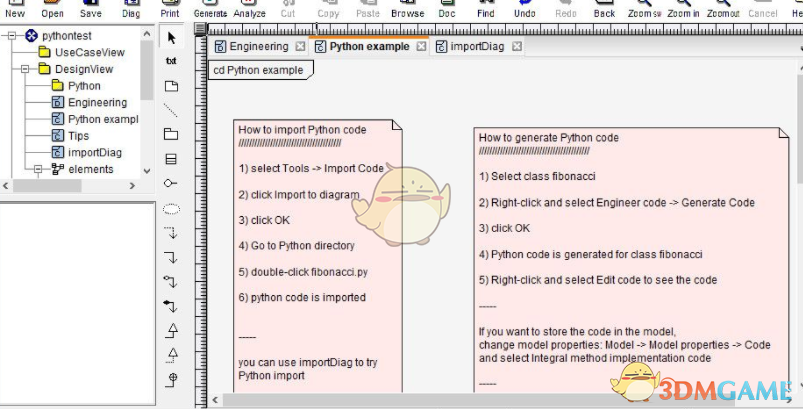Collapse the elements tree node
Viewport: 803px width, 409px height.
point(38,169)
